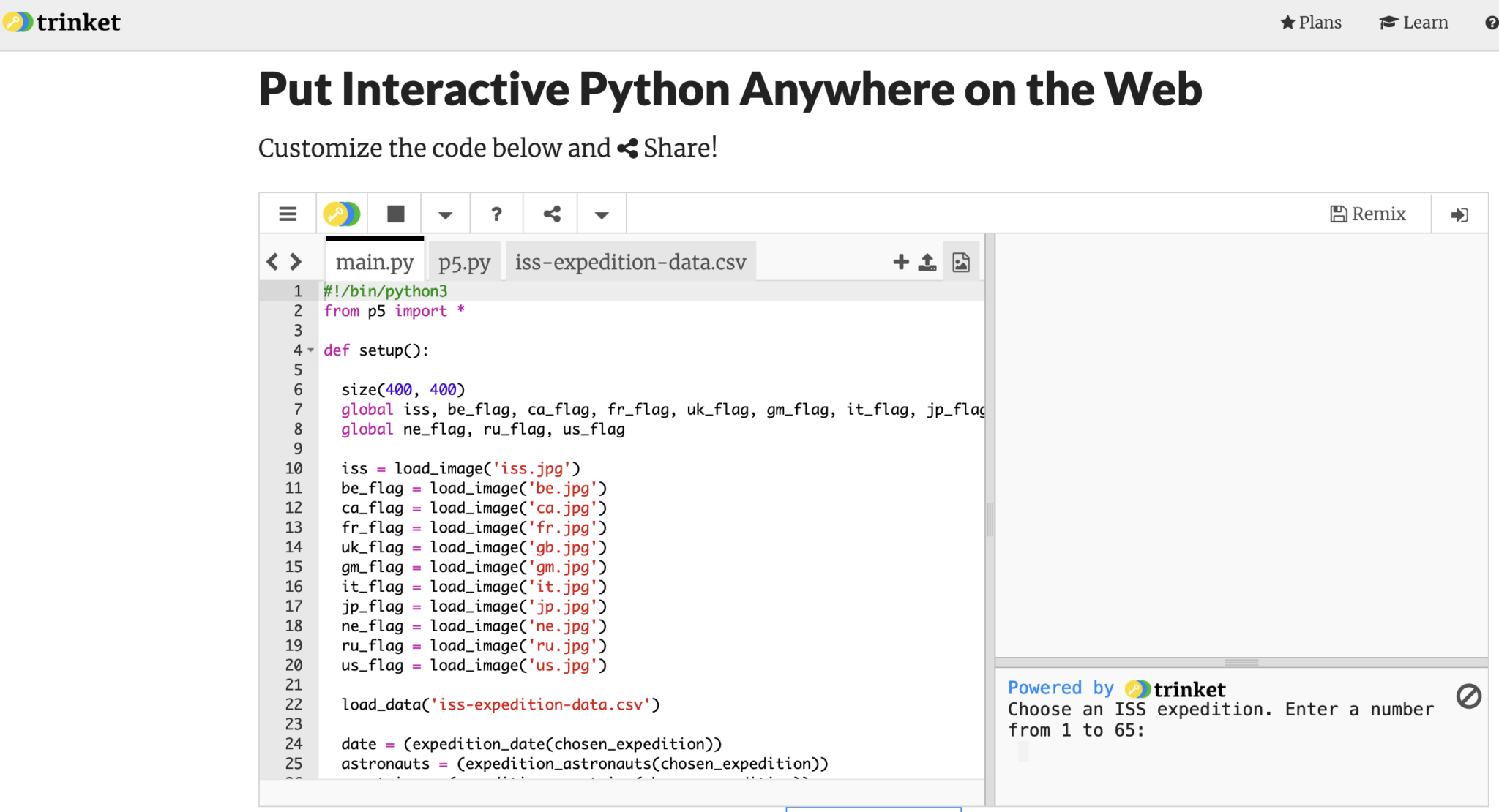This screenshot has height=812, width=1499.
Task: Open the image library icon
Action: point(961,262)
